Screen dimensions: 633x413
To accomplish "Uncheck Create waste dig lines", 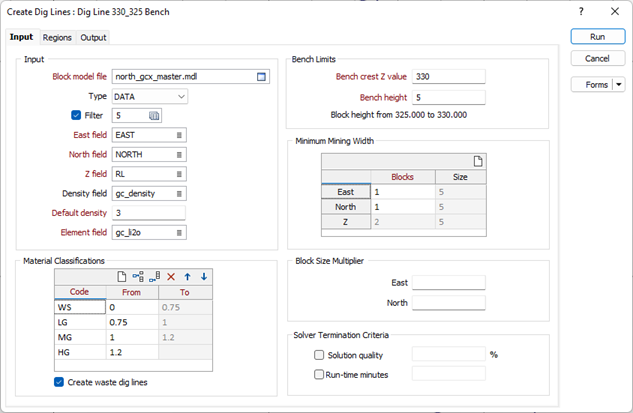I will (x=59, y=381).
